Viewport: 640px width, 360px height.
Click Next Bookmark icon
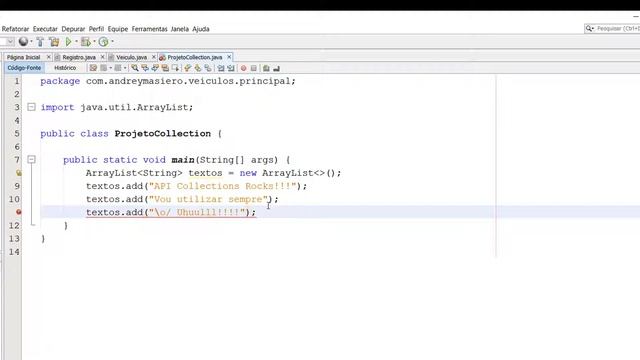click(198, 68)
